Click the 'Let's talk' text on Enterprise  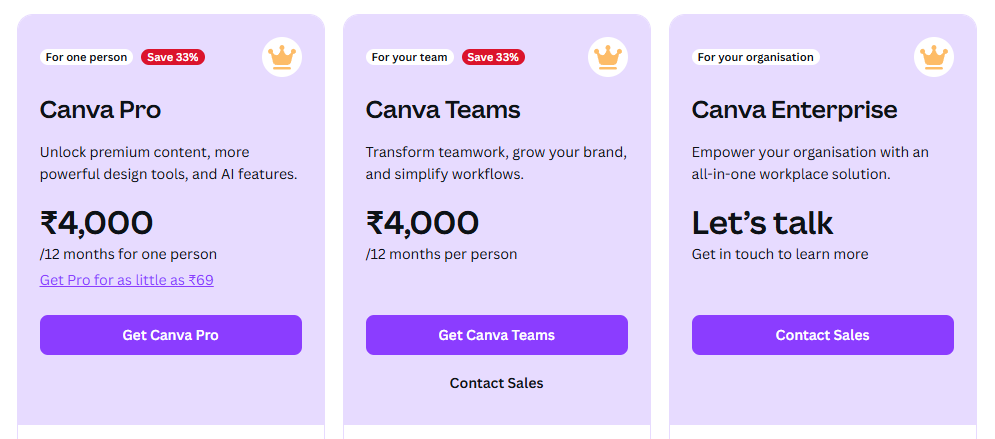pos(762,223)
